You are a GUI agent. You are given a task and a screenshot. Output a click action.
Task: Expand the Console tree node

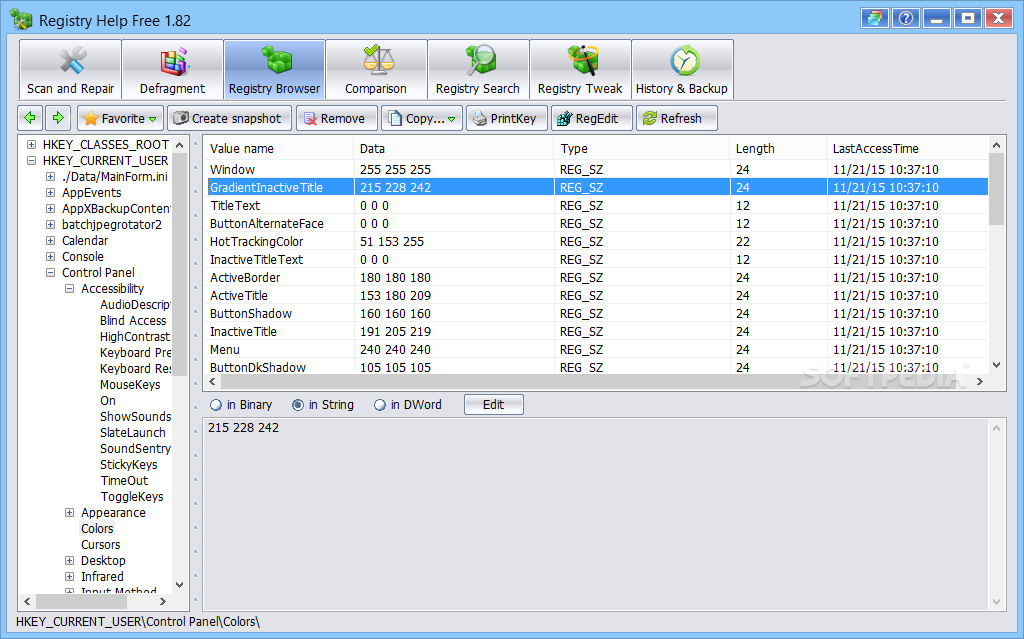pyautogui.click(x=50, y=256)
